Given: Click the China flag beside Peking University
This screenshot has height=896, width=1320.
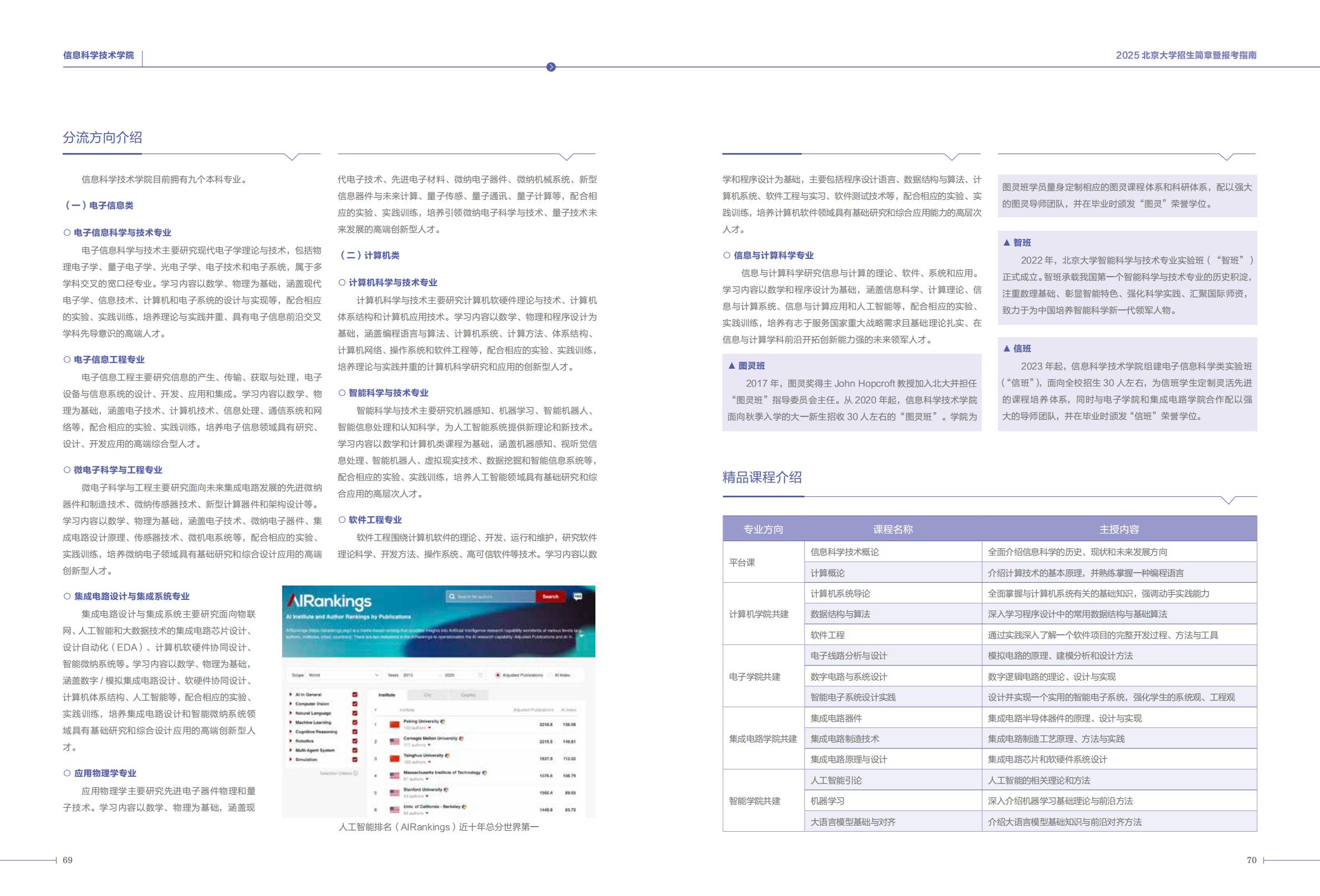Looking at the screenshot, I should pos(395,726).
